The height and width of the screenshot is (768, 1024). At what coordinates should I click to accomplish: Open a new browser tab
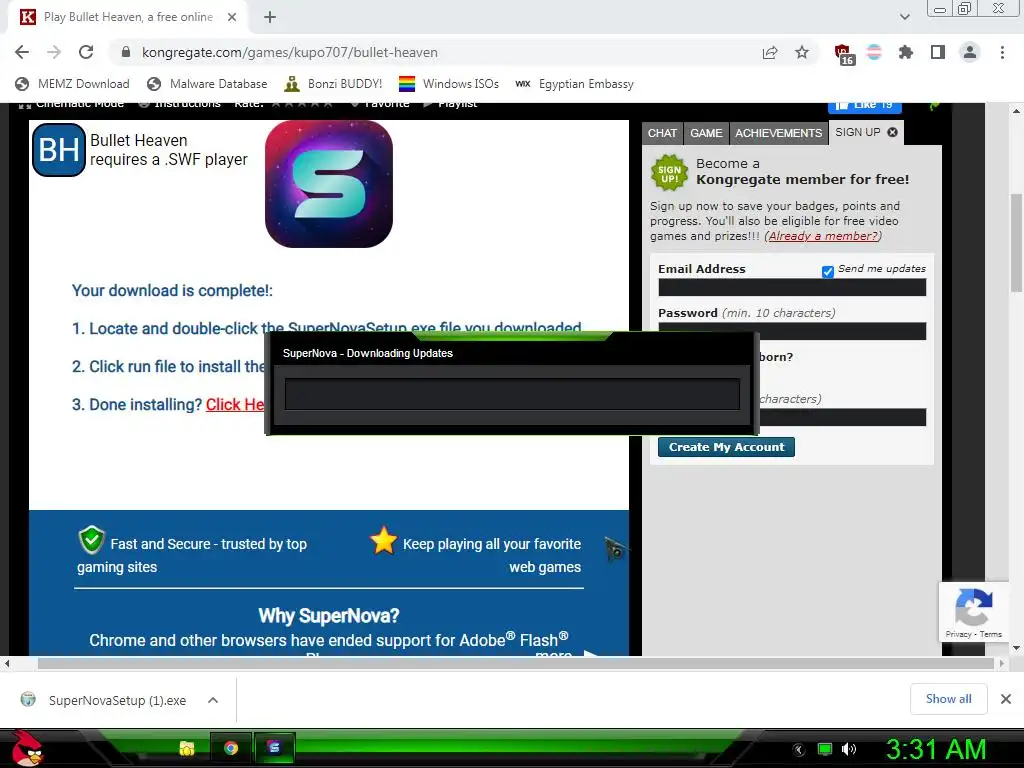point(270,17)
